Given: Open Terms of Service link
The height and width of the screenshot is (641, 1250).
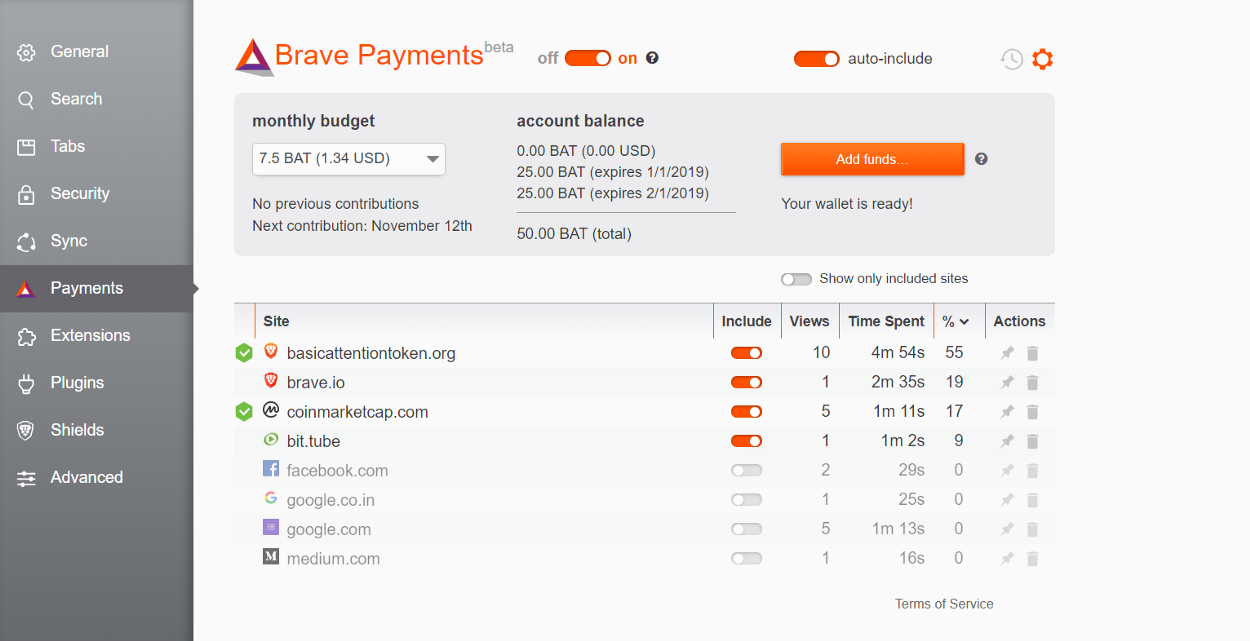Looking at the screenshot, I should tap(944, 604).
